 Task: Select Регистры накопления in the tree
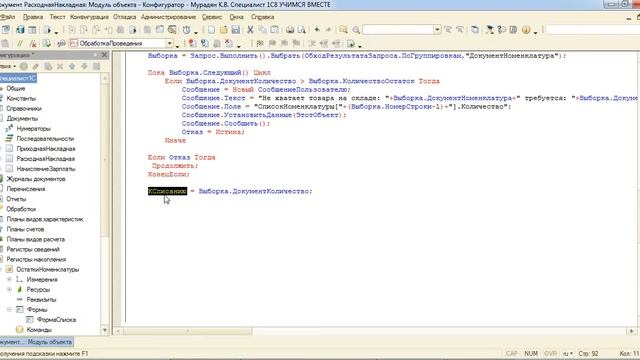[36, 259]
